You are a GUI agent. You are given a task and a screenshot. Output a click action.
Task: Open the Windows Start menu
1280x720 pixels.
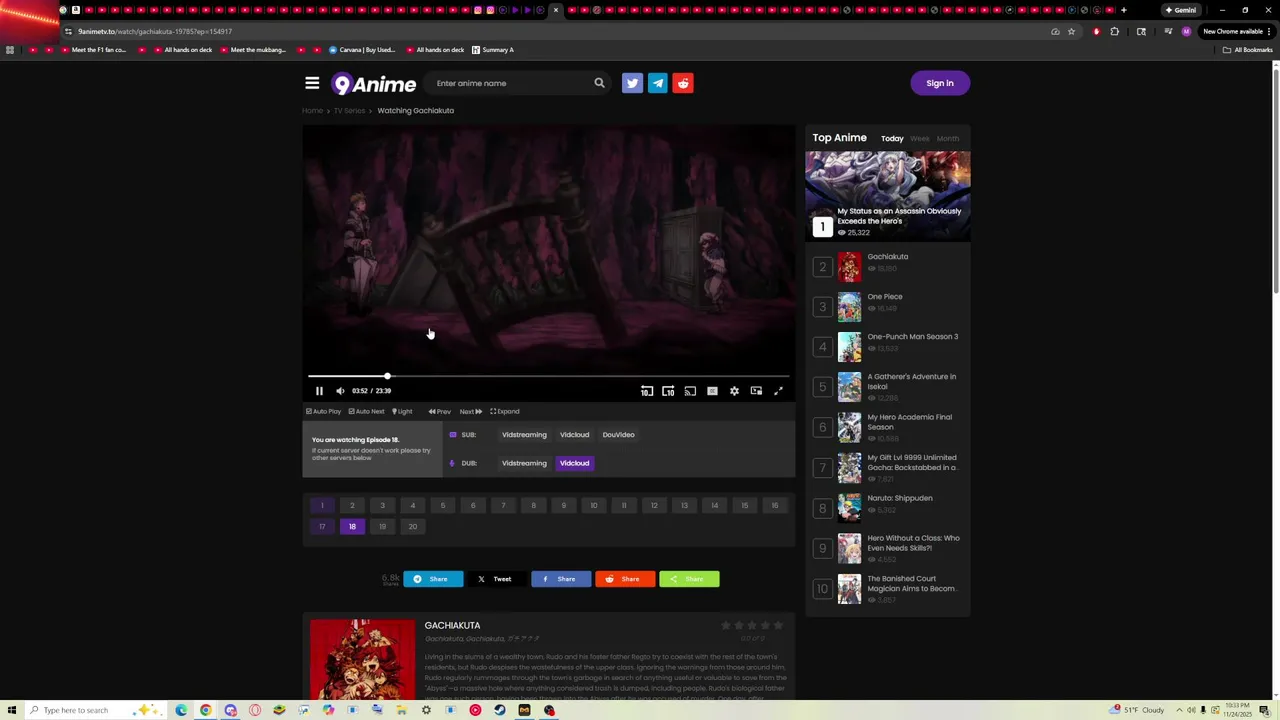11,710
